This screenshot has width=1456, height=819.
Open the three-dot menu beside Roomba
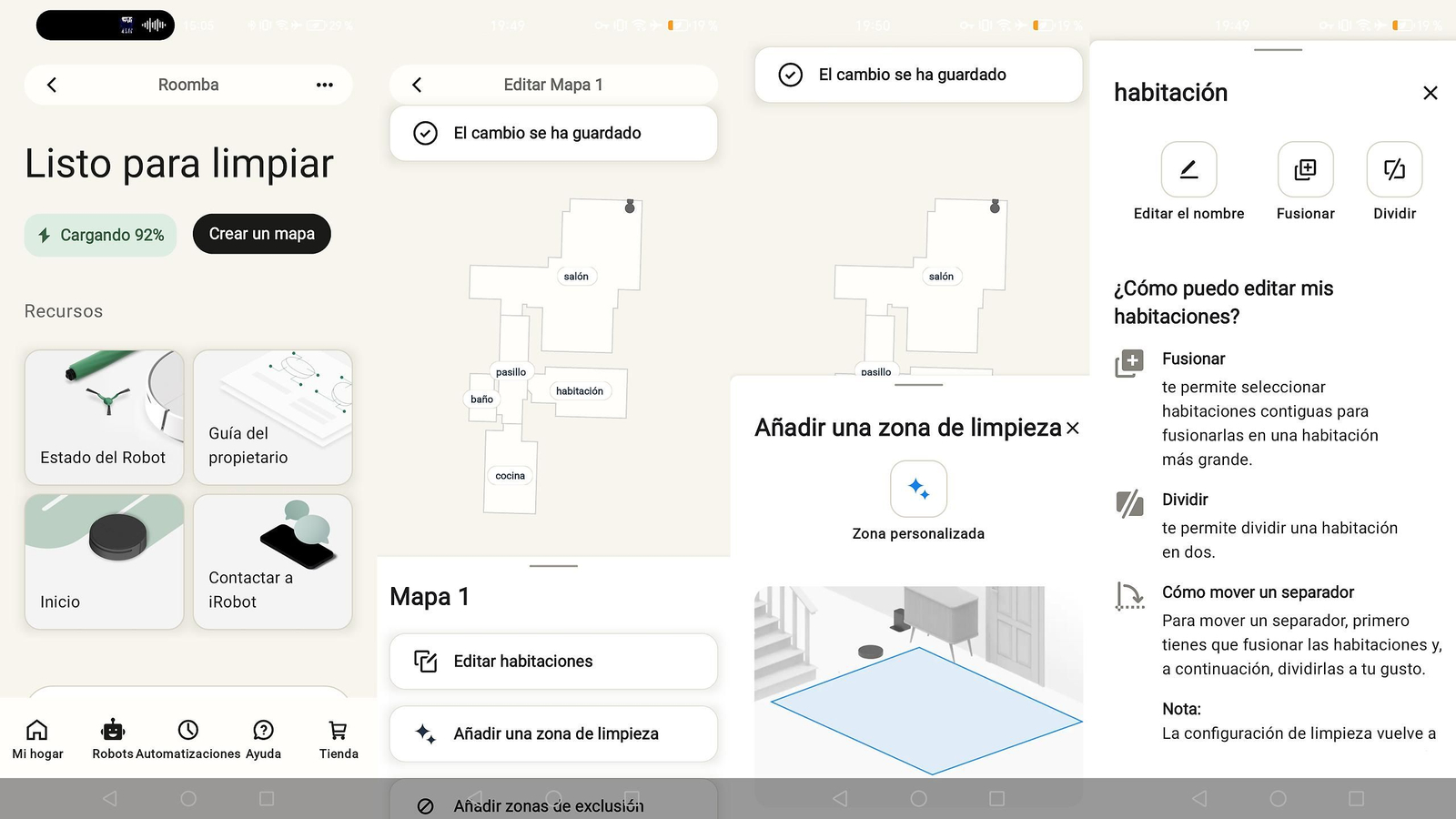pos(325,85)
